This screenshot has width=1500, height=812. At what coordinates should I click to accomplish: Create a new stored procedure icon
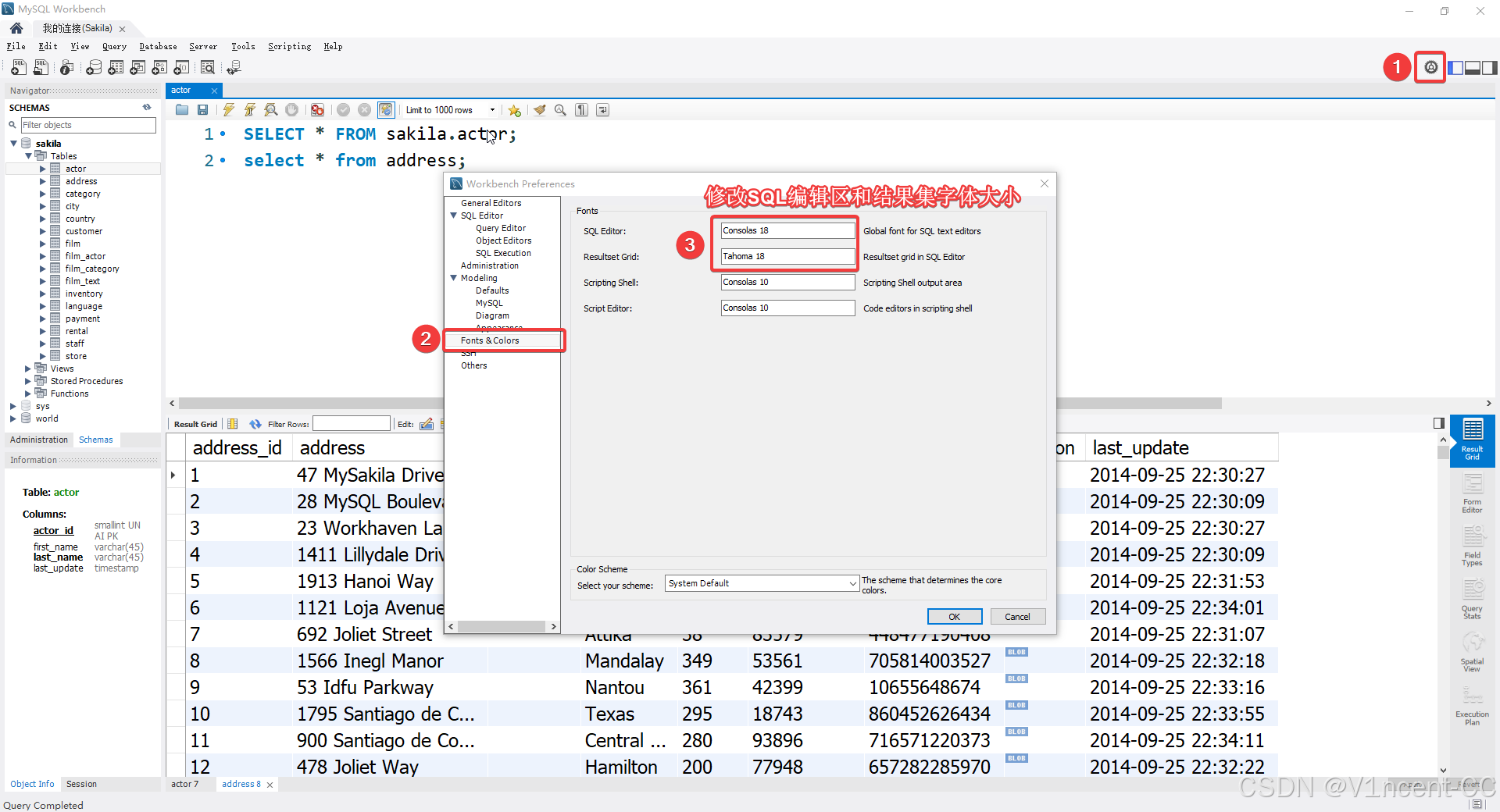pyautogui.click(x=159, y=68)
